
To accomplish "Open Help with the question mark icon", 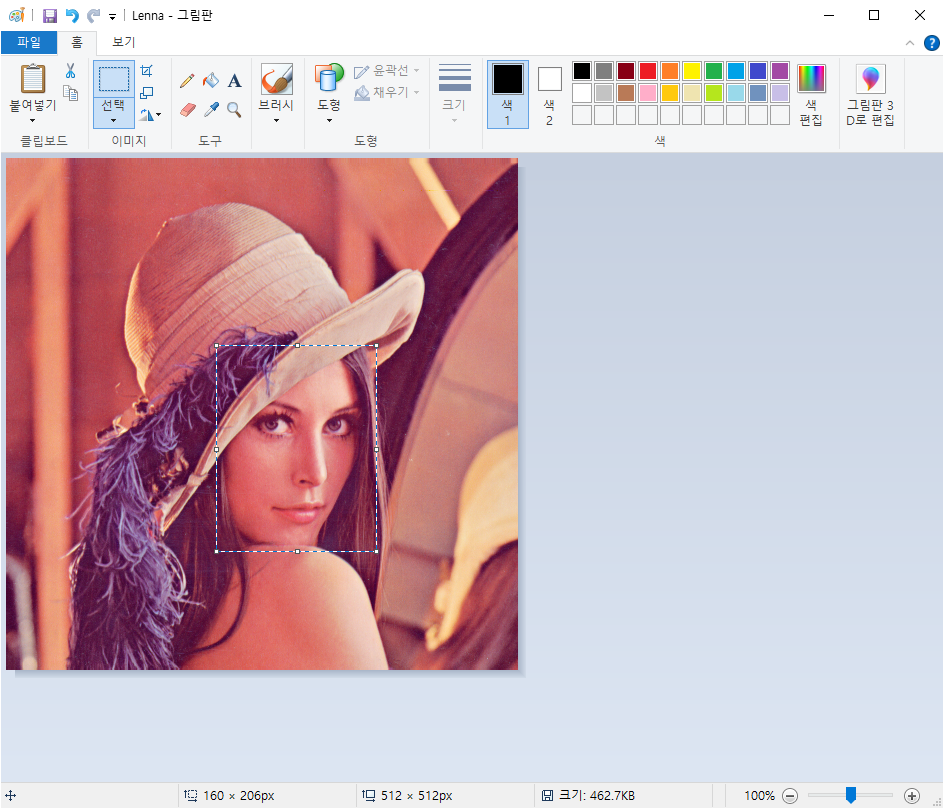I will click(x=931, y=43).
